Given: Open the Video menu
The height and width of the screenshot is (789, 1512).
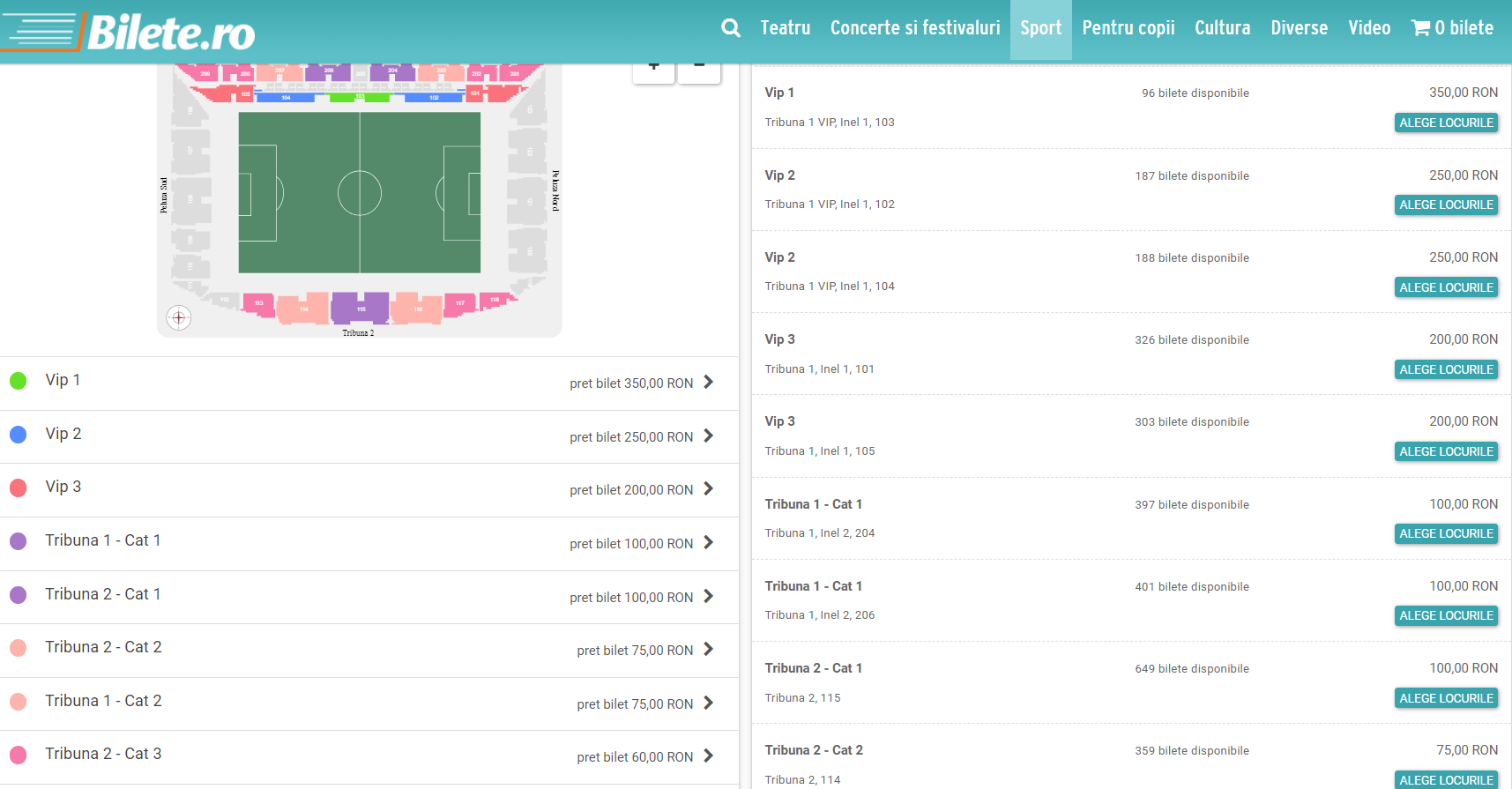Looking at the screenshot, I should (1369, 28).
